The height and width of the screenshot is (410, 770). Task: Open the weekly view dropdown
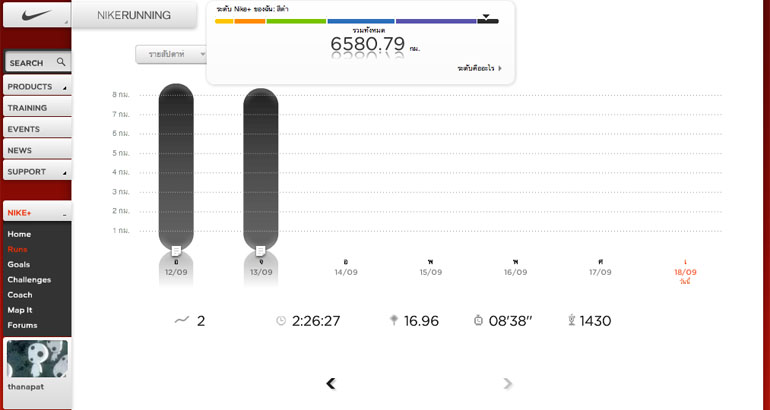pos(171,54)
